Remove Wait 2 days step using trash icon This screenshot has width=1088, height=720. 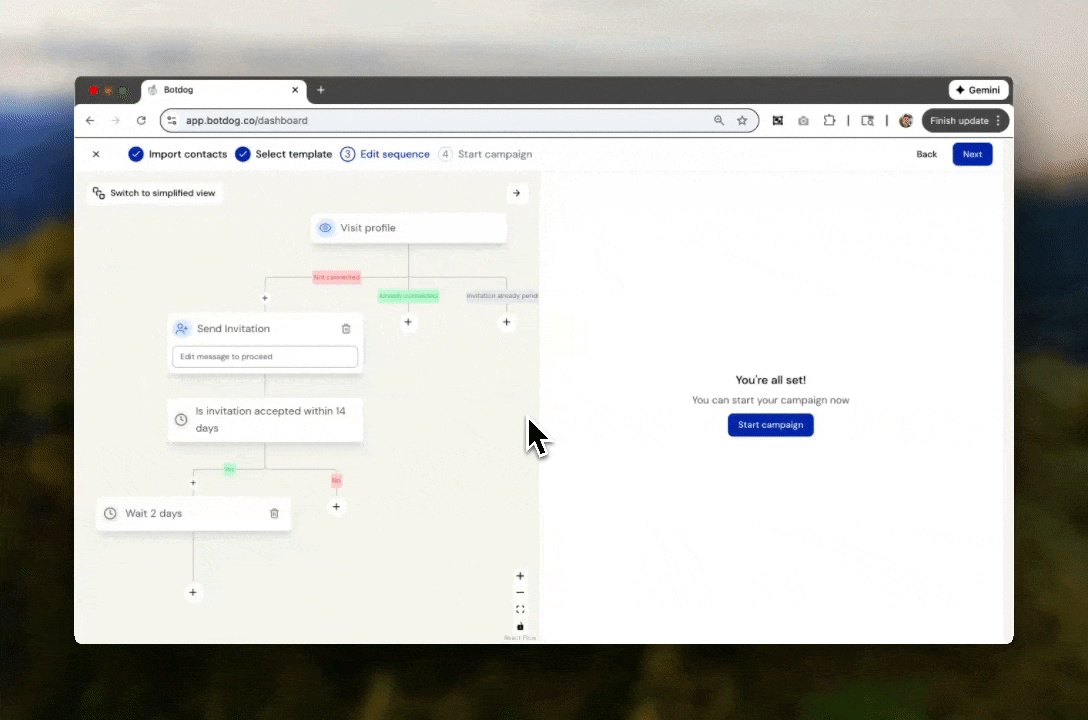[x=274, y=513]
